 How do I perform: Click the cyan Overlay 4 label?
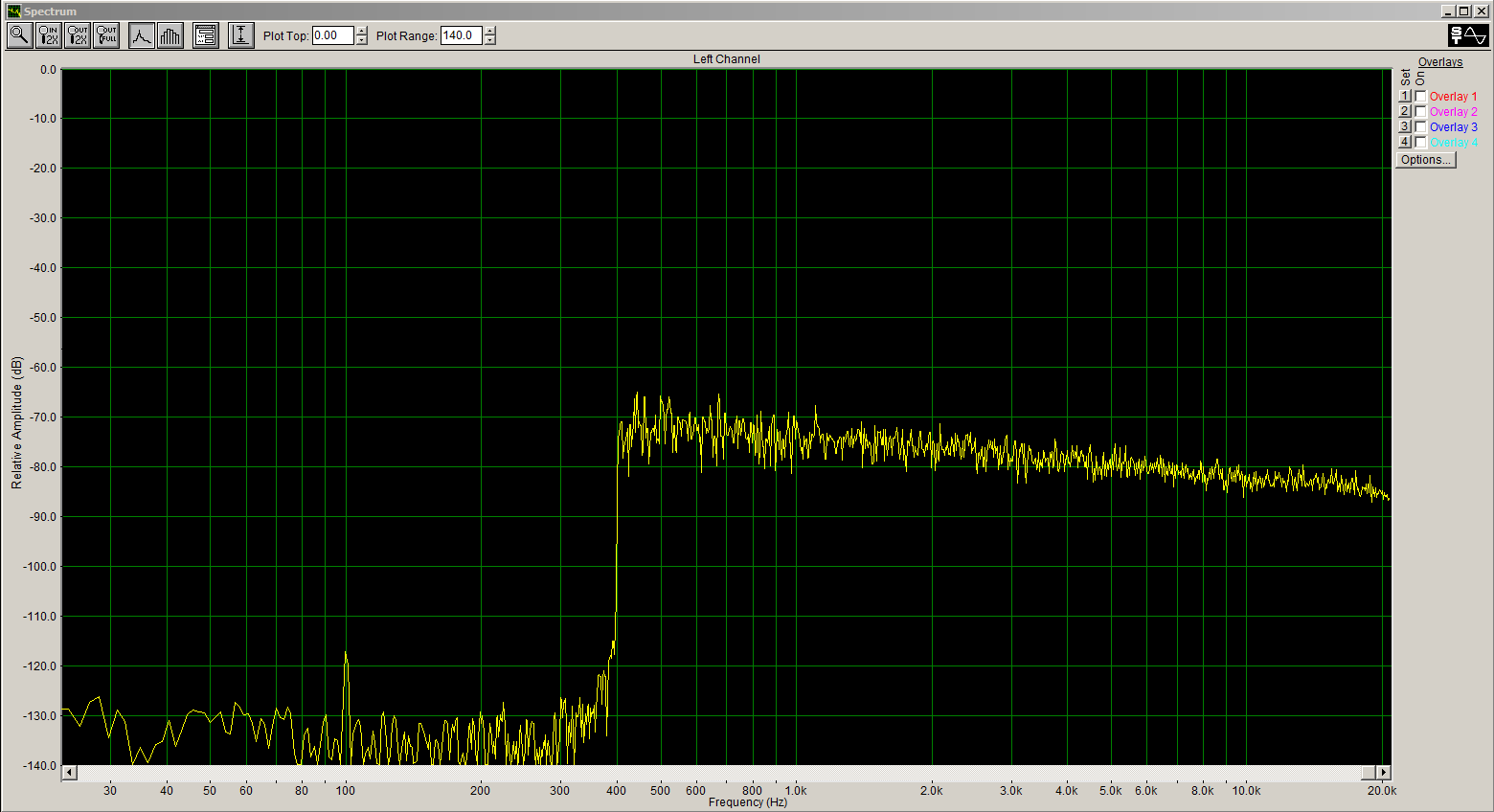tap(1453, 143)
